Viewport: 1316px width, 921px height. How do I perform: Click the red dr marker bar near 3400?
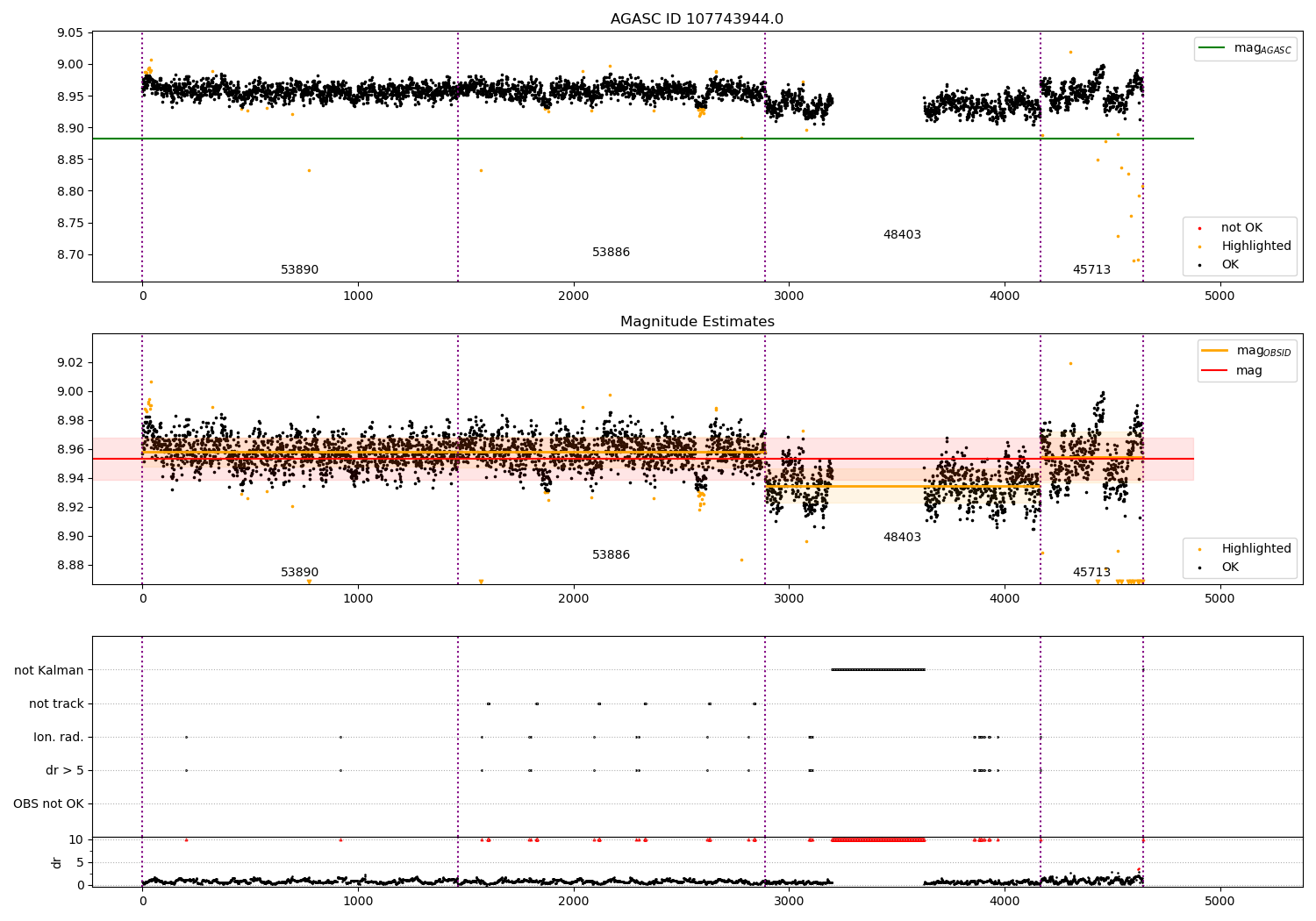coord(878,839)
